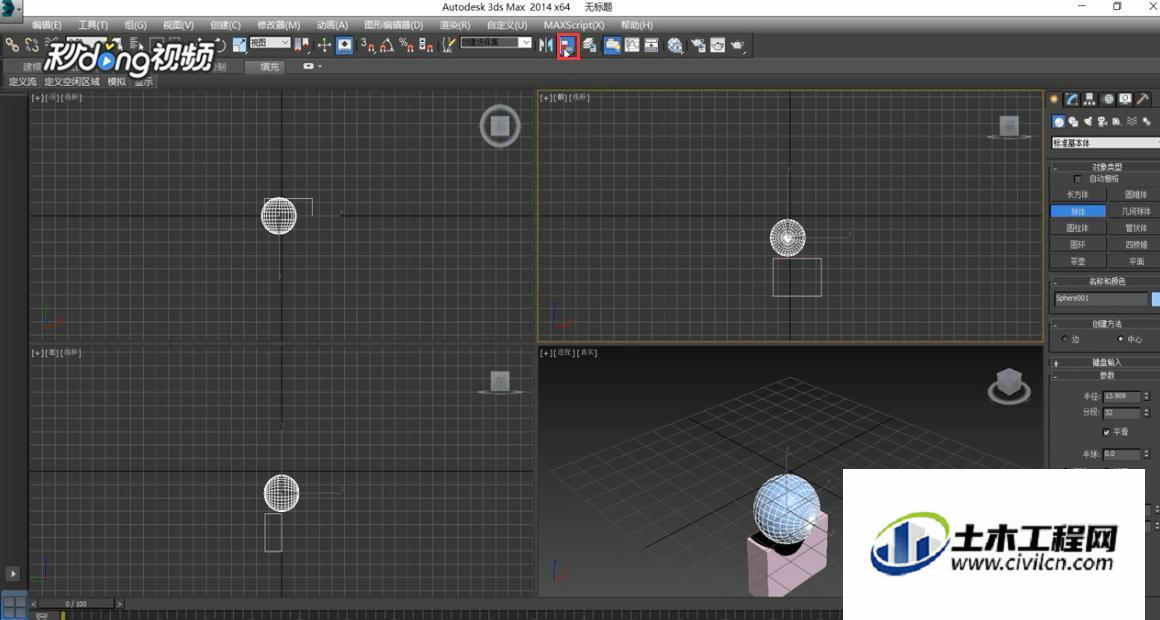Select the Lights category icon

tap(1088, 121)
